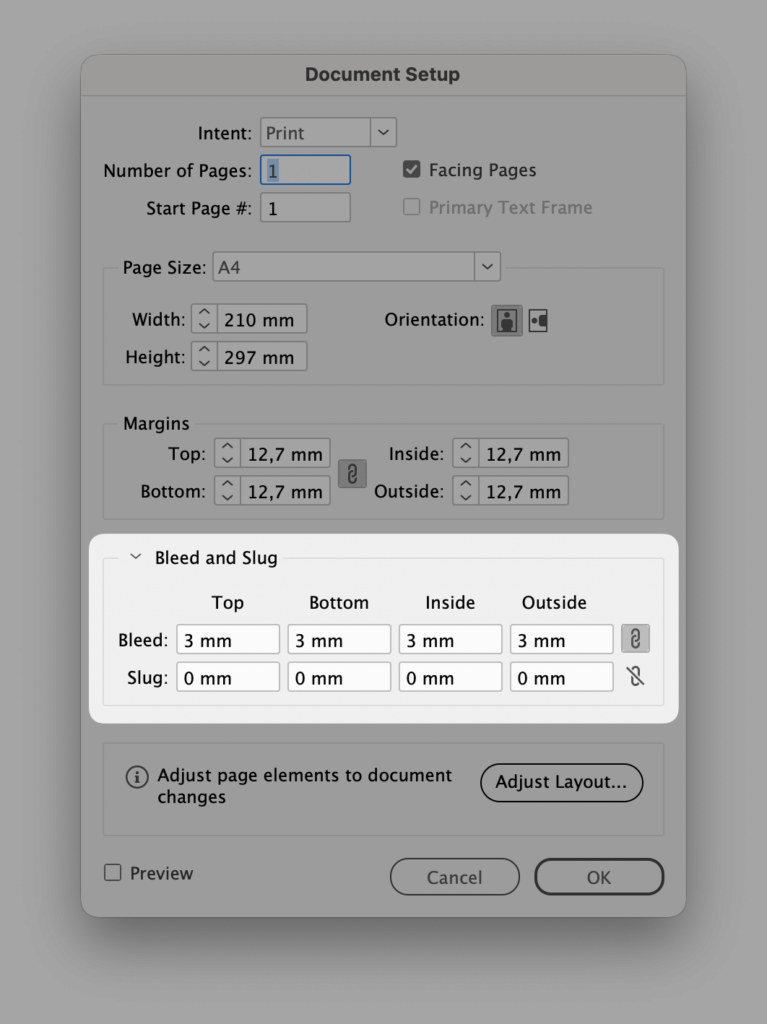Disable the Facing Pages checkbox

(x=411, y=170)
